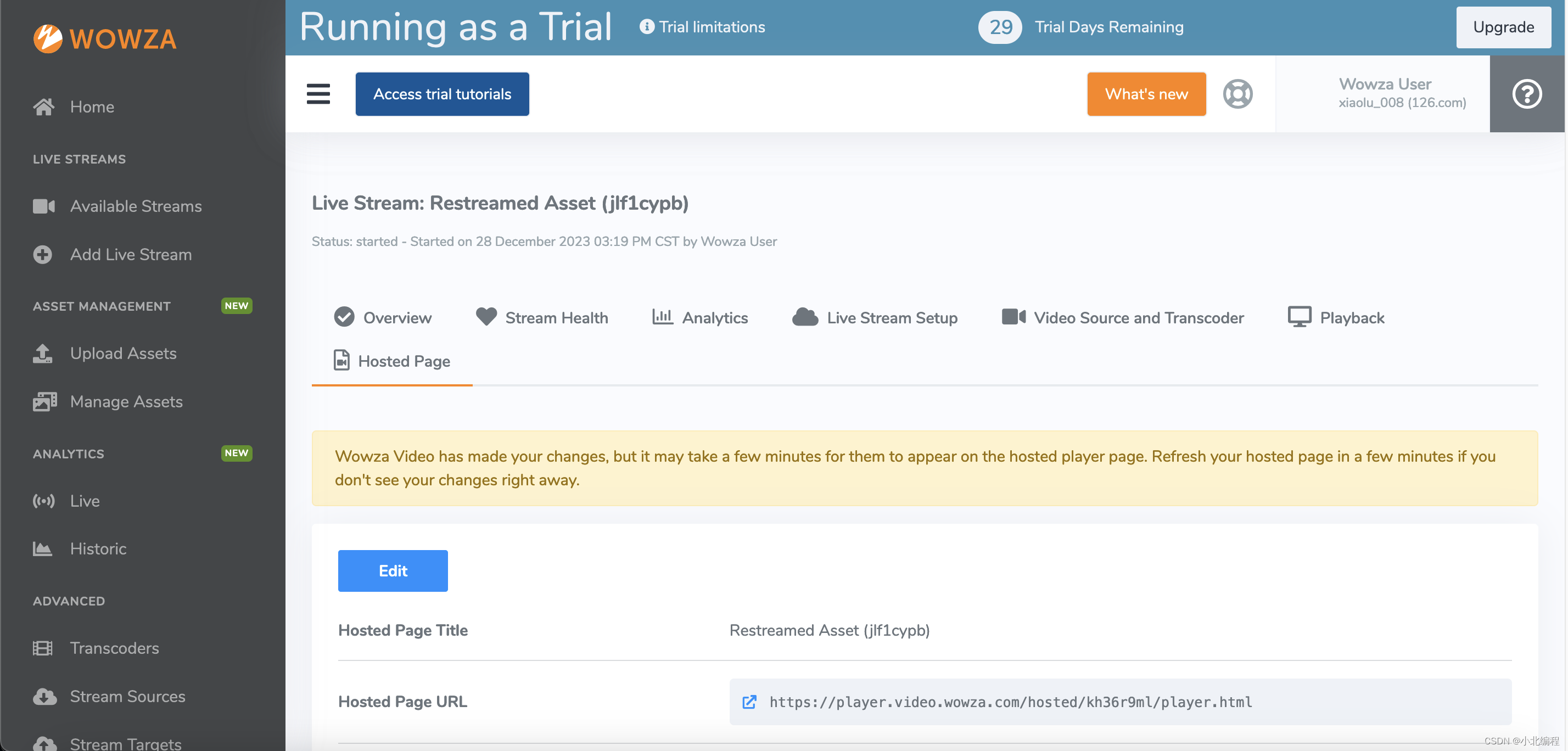Click the Analytics NEW badge
1568x751 pixels.
click(236, 453)
